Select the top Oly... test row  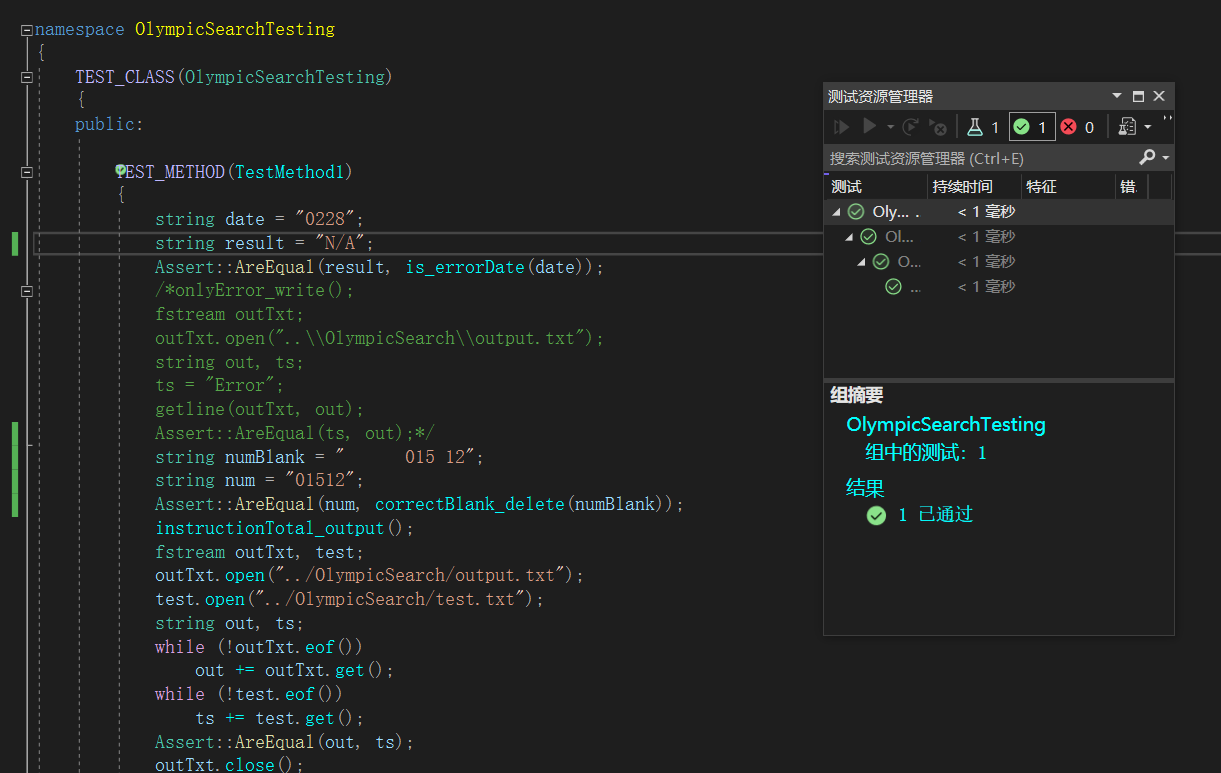tap(998, 212)
